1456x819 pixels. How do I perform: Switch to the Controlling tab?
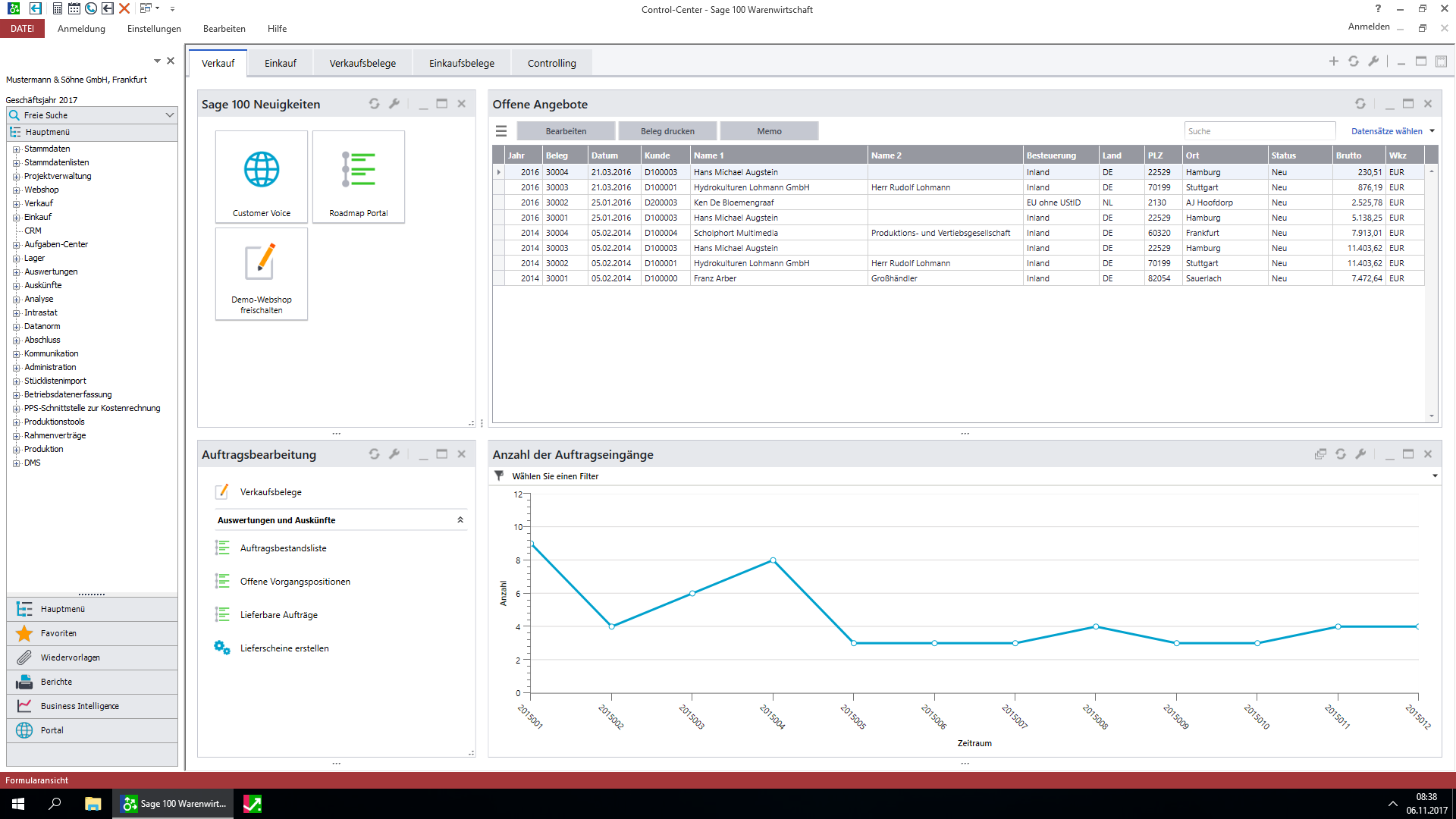click(x=551, y=63)
